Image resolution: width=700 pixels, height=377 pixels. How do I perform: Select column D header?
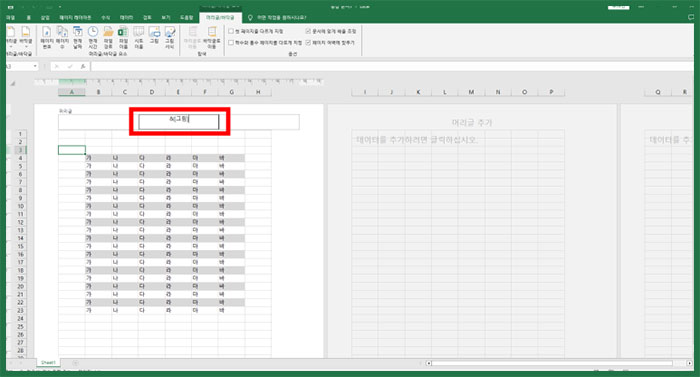tap(151, 92)
